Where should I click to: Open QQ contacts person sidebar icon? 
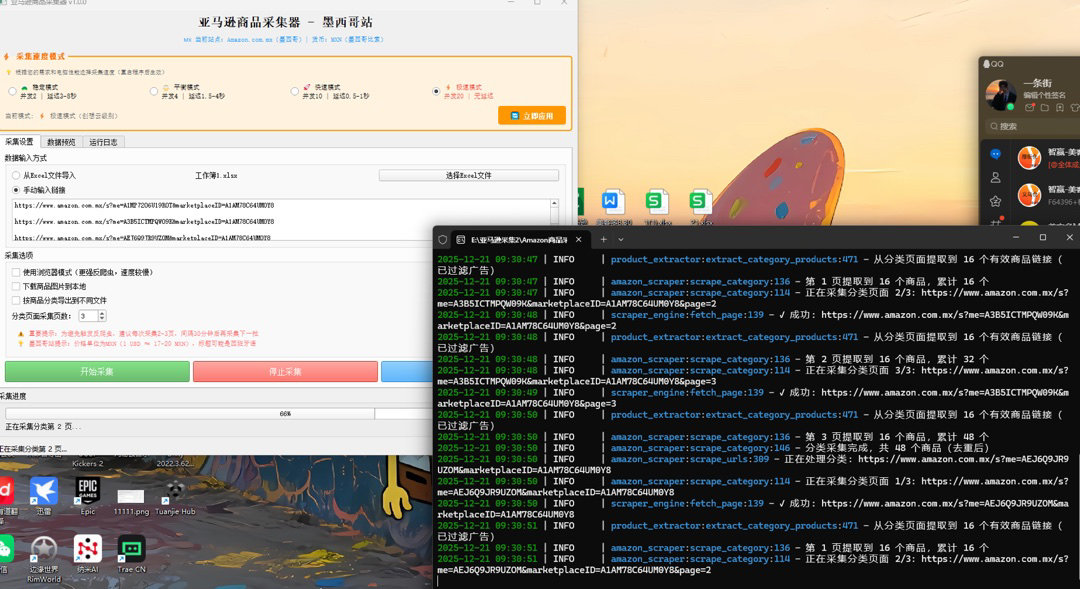click(995, 178)
